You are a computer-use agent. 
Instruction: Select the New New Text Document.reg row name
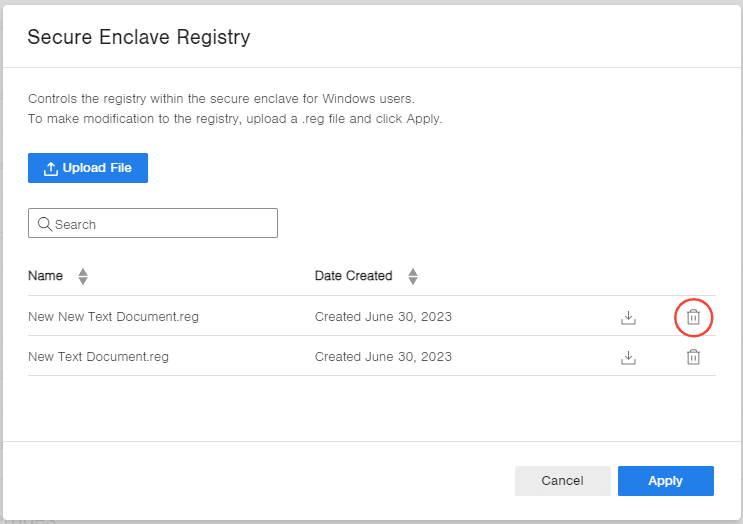point(113,317)
